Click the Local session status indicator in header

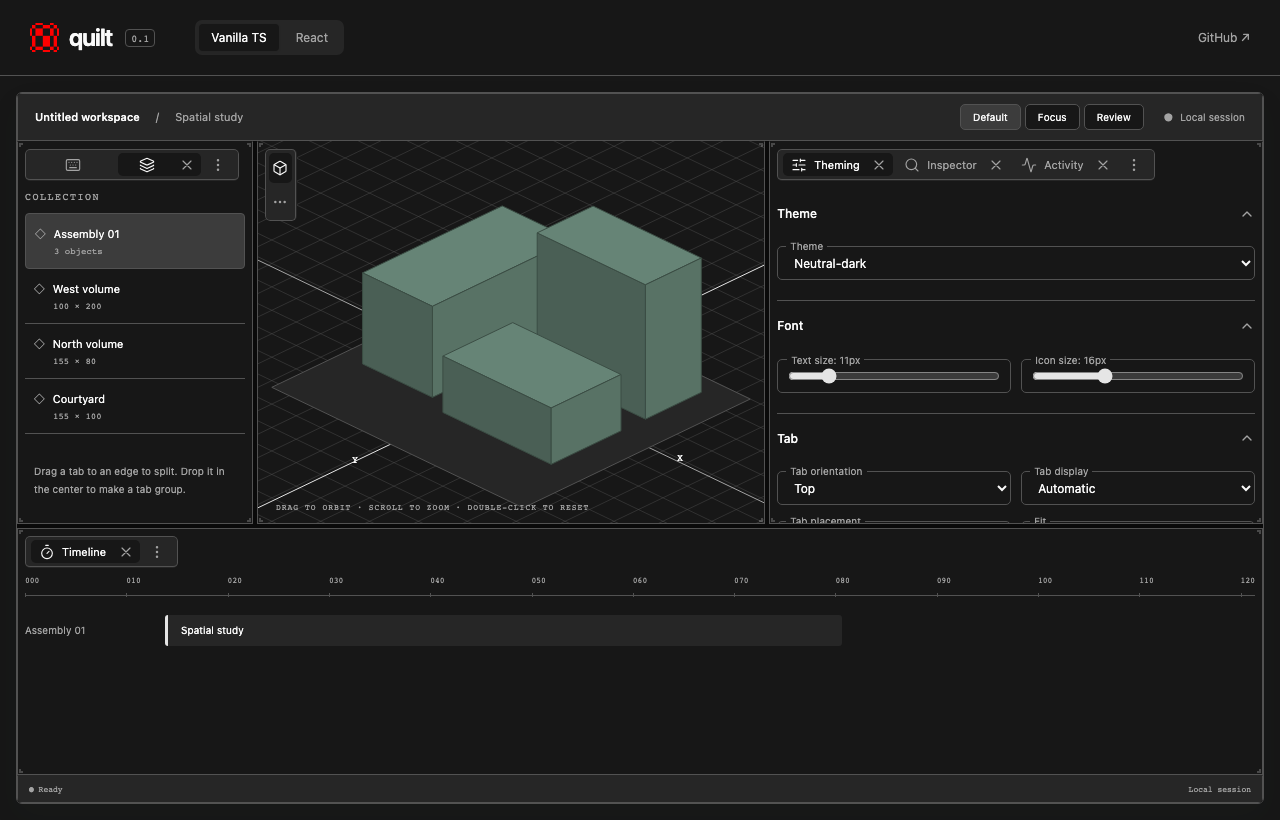click(1204, 117)
